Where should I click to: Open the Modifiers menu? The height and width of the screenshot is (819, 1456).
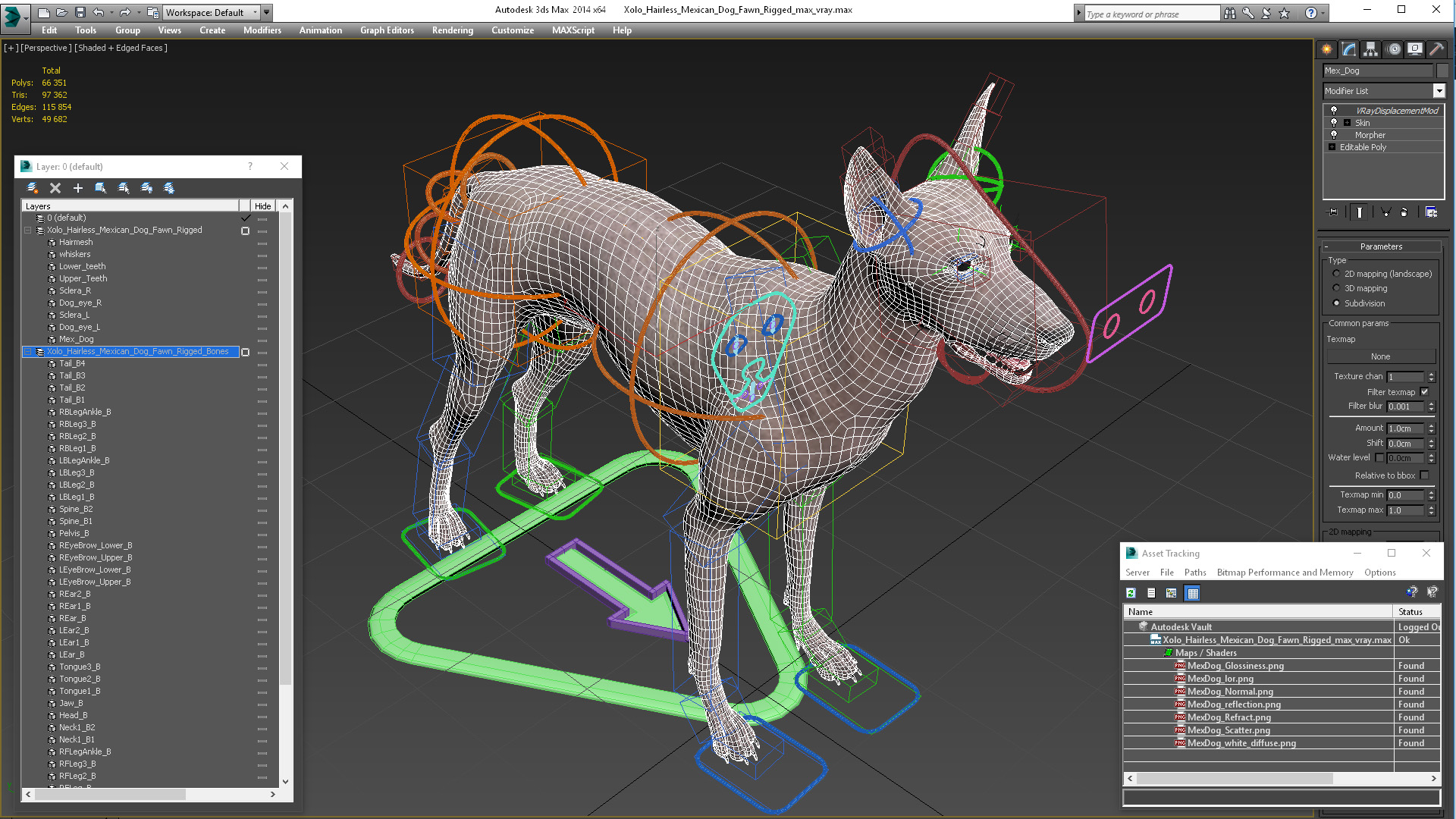(262, 30)
